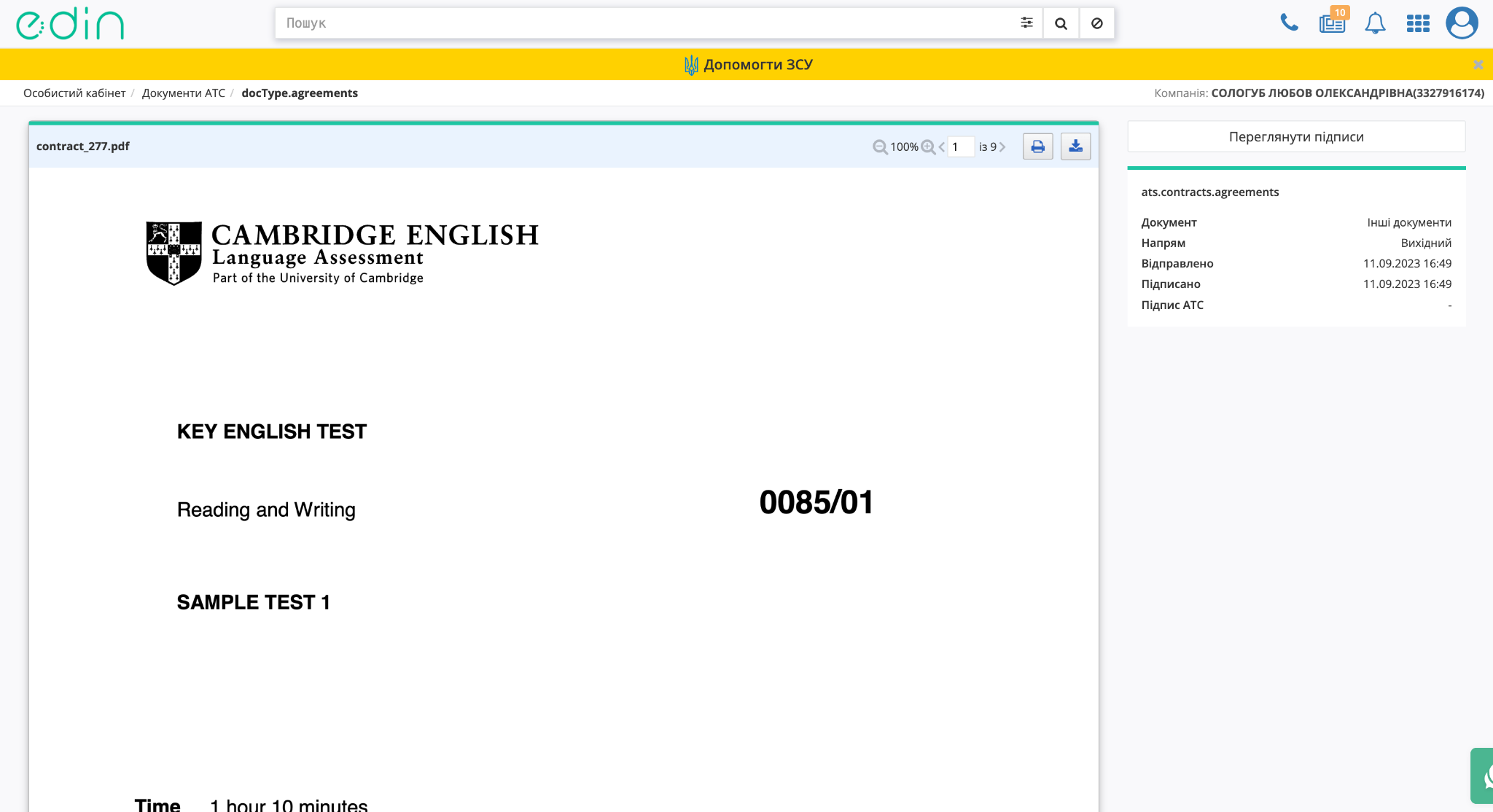Go to previous PDF page
Image resolution: width=1493 pixels, height=812 pixels.
[942, 147]
